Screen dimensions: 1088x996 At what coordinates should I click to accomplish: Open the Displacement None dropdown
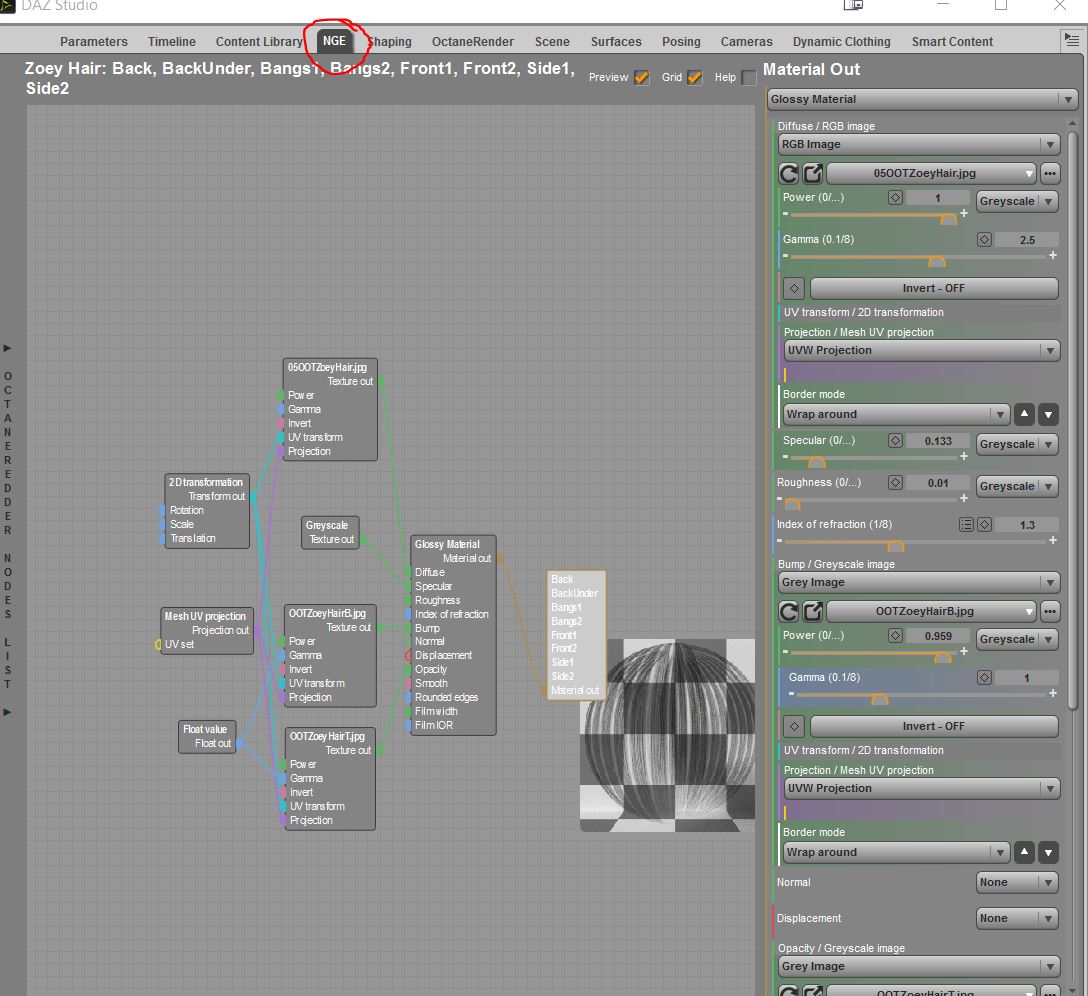point(1017,918)
